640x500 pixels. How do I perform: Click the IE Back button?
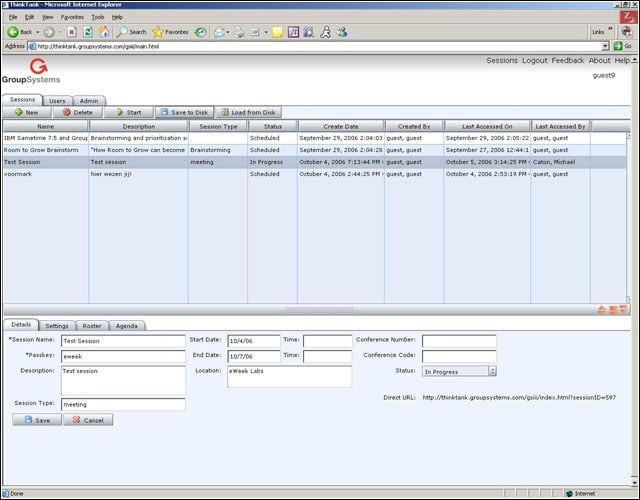[x=20, y=32]
